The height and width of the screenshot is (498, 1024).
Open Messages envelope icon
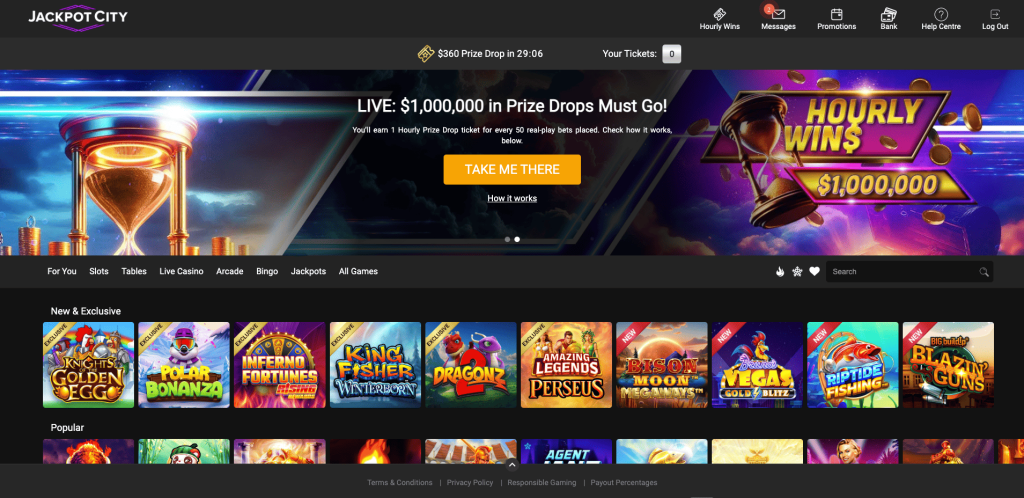coord(778,14)
